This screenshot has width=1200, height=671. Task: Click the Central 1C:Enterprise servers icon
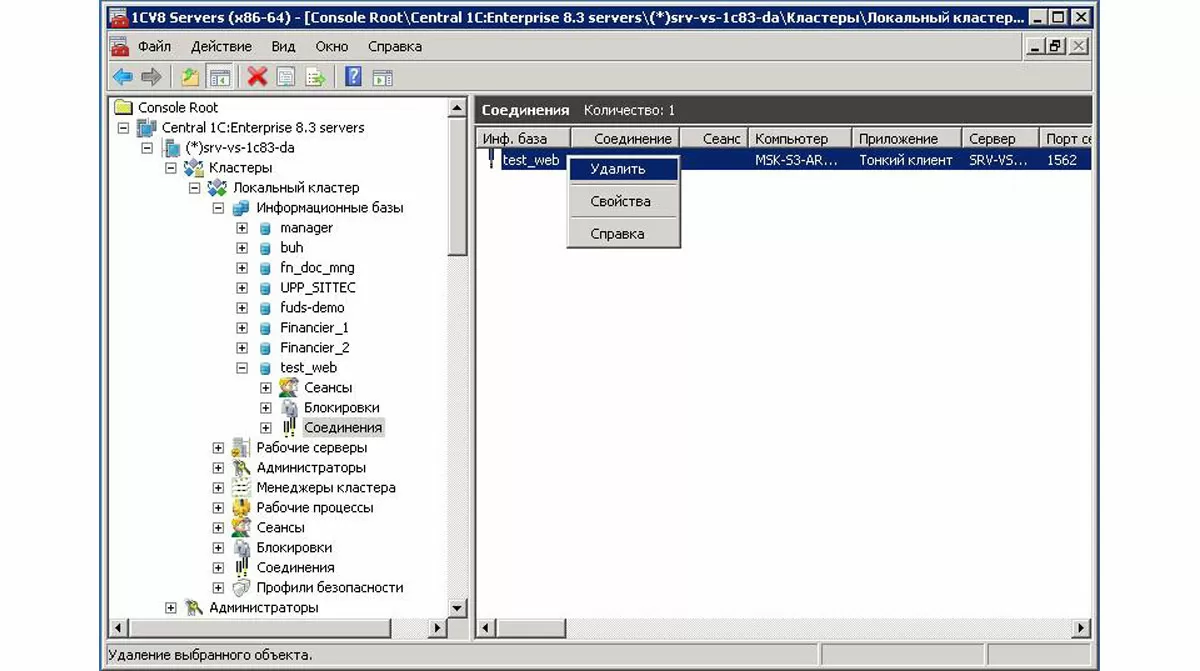147,127
